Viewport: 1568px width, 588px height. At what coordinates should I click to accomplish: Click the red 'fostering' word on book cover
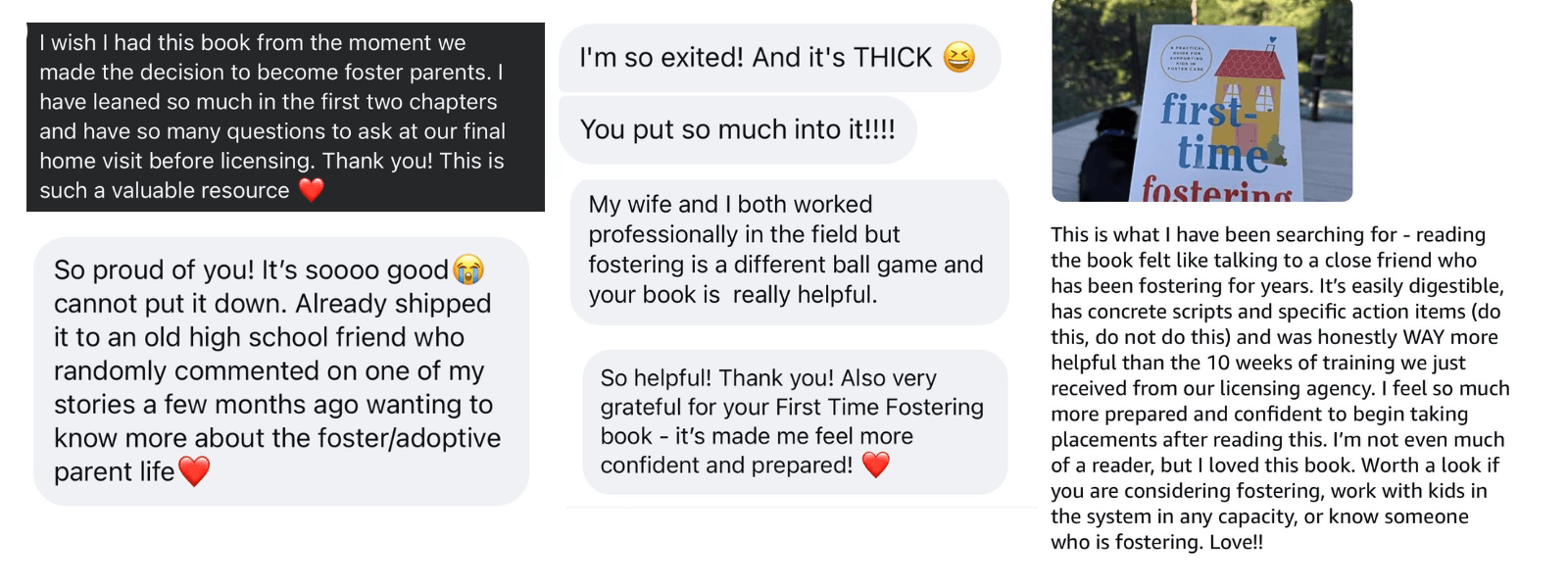point(1216,188)
